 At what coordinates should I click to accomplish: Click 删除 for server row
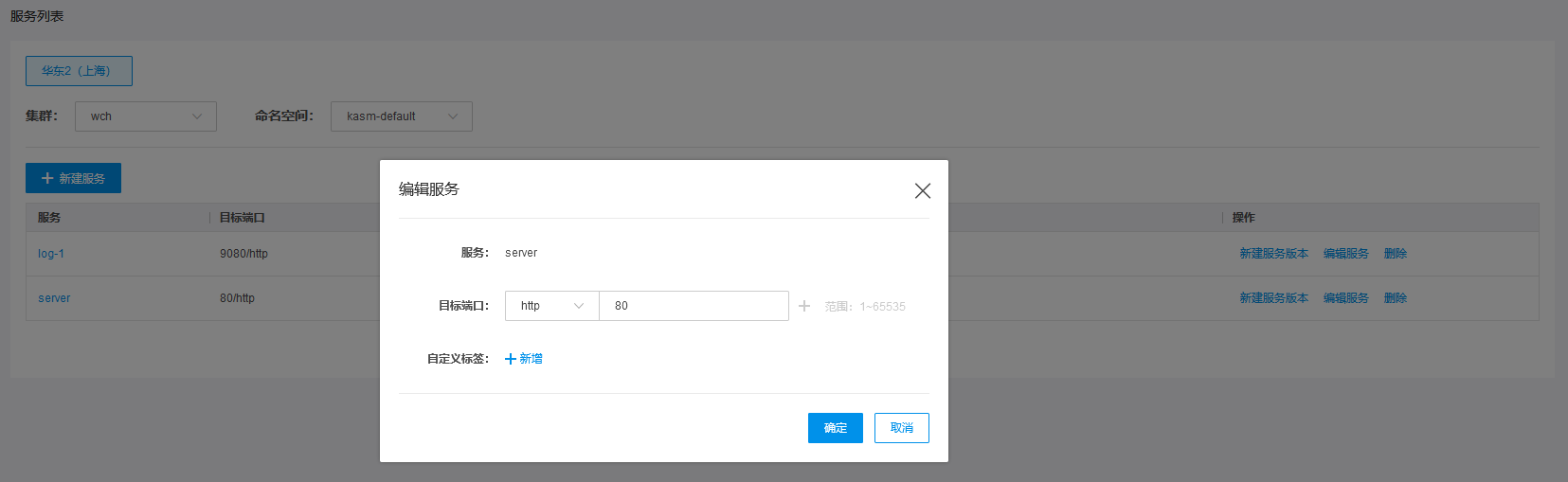point(1395,298)
